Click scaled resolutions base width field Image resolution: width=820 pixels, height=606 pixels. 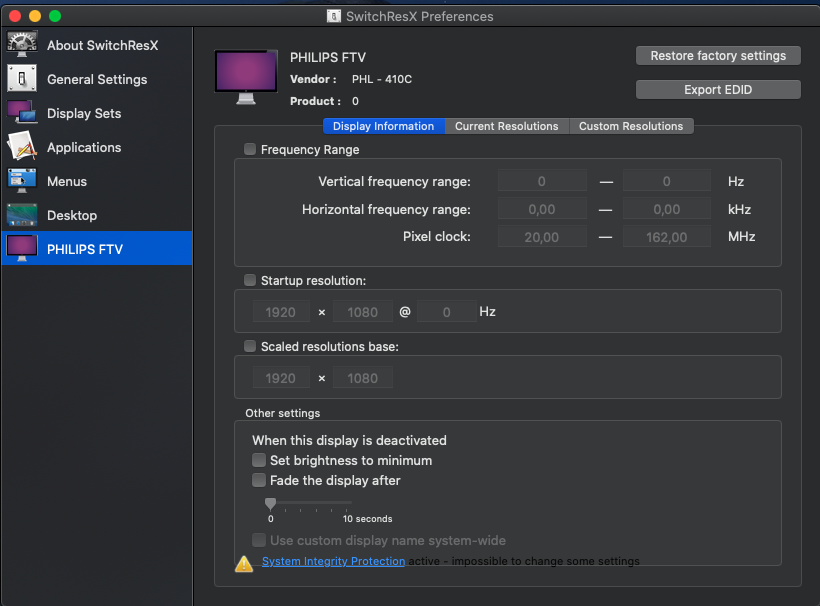tap(281, 378)
